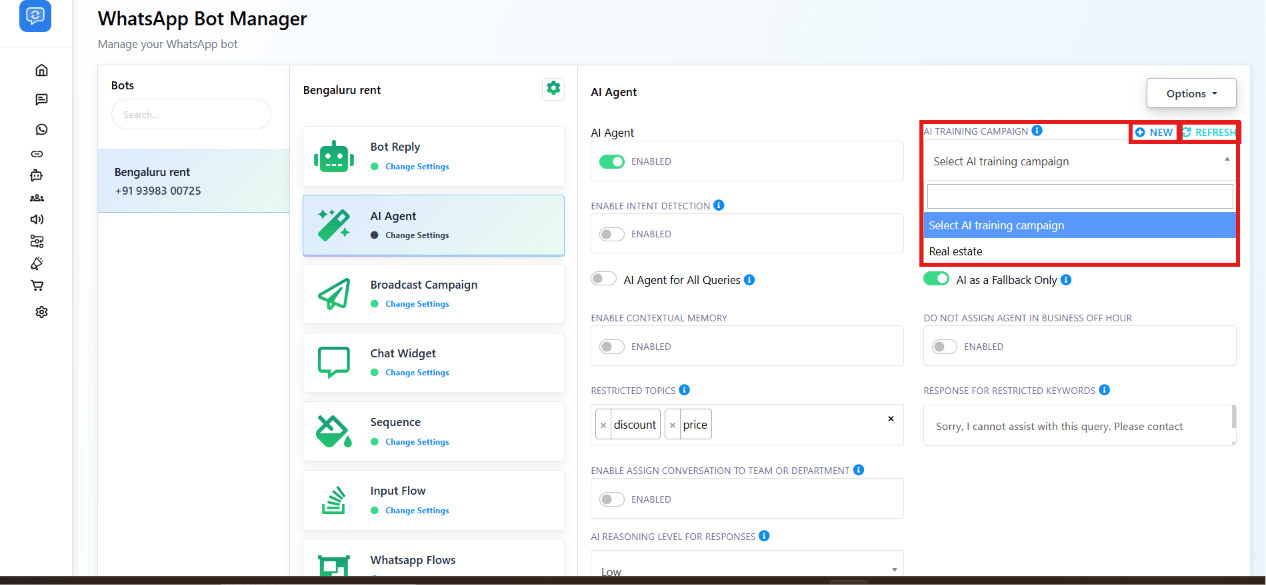Click the campaign dropdown search box

coord(1080,196)
